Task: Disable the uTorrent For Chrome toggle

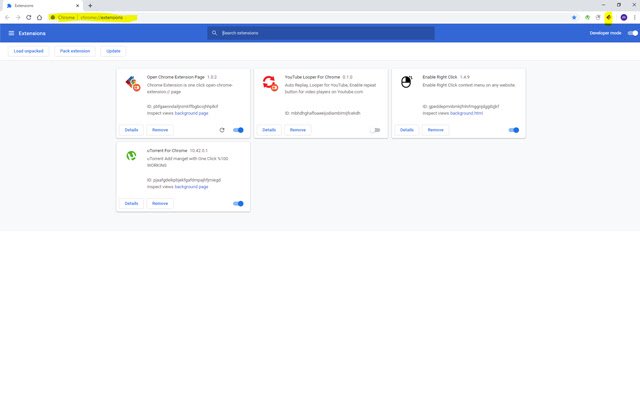Action: point(238,204)
